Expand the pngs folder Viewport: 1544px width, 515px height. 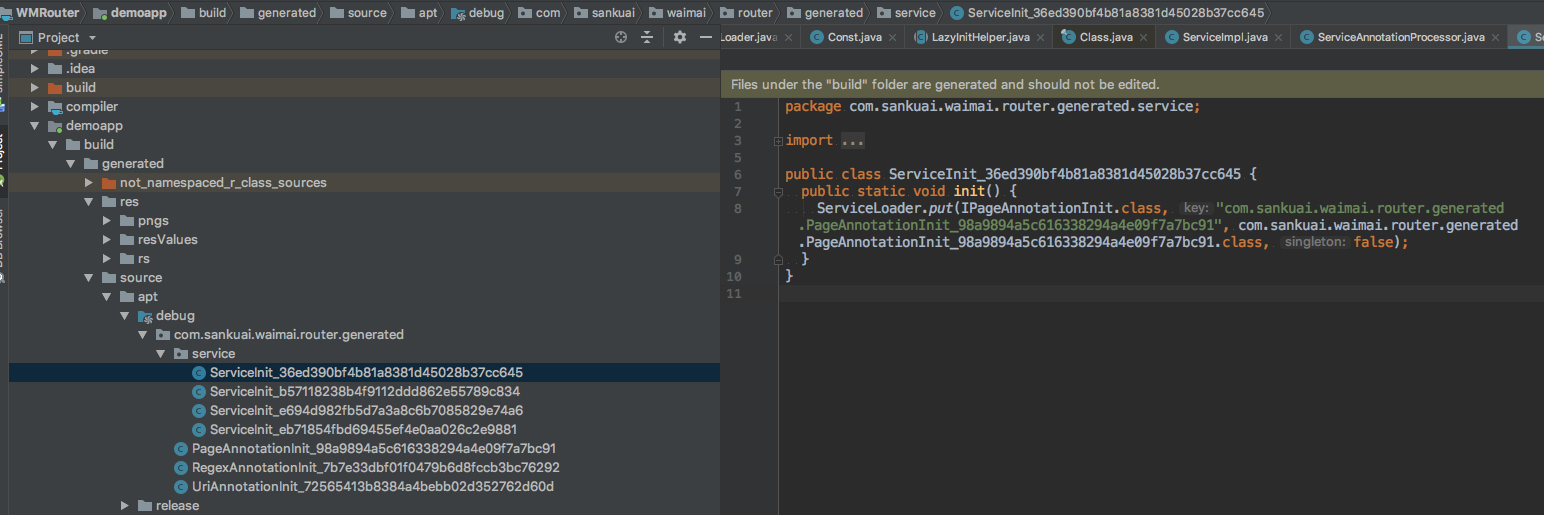point(107,220)
